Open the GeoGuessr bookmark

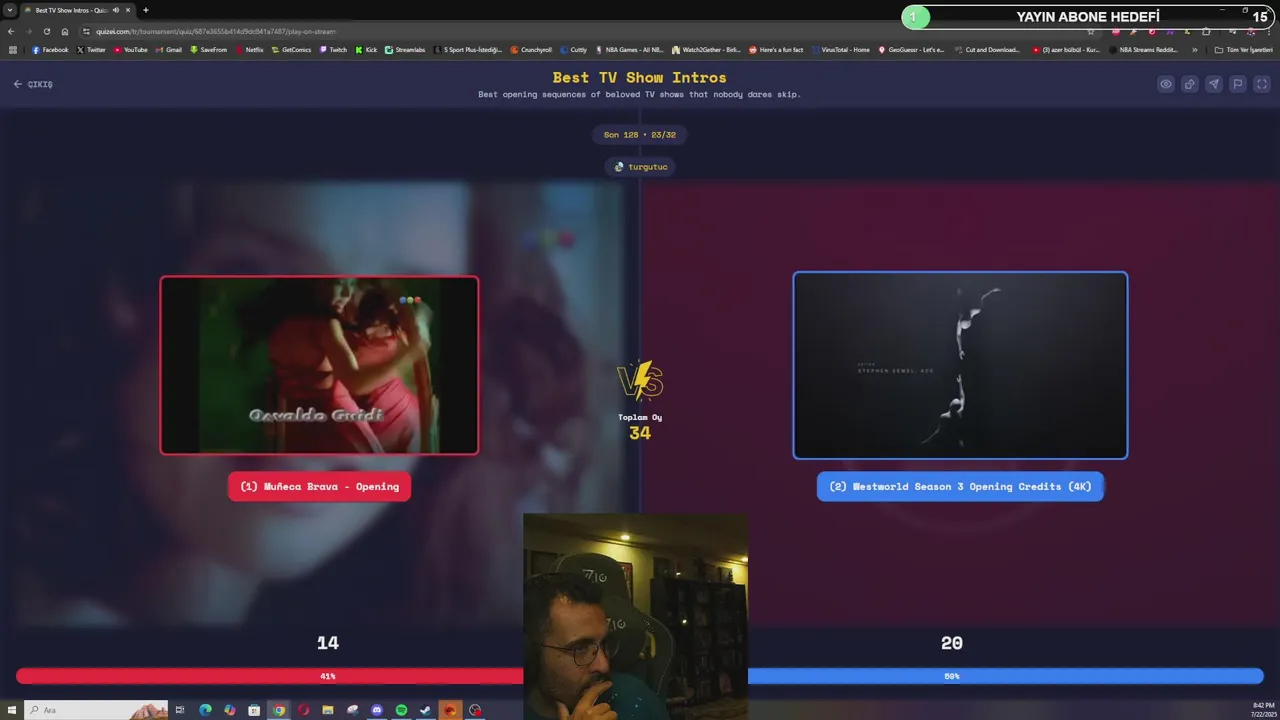pos(911,49)
